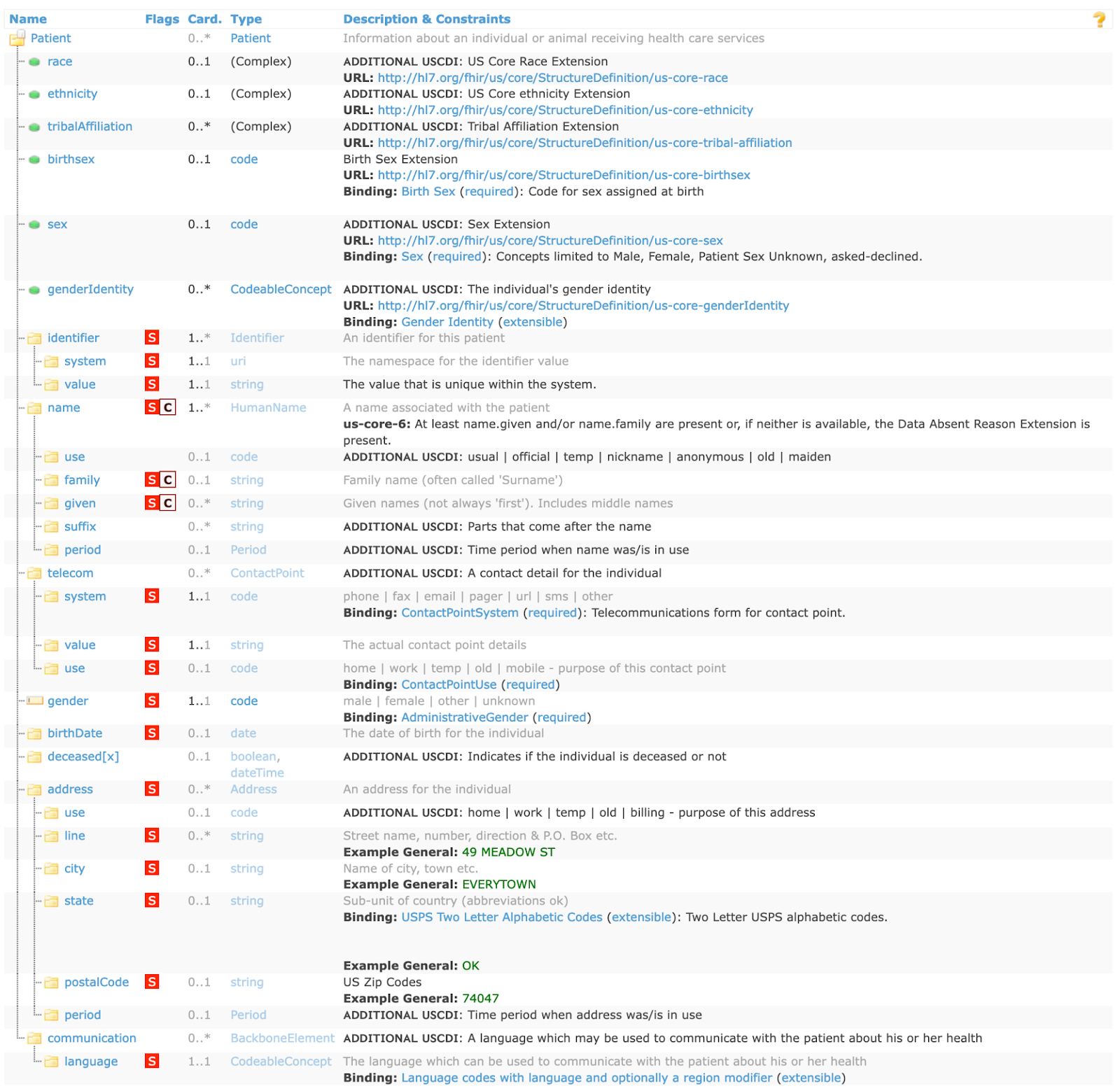Click CodeableConcept type on genderIdentity row
Screen dimensions: 1120x1091
(281, 290)
